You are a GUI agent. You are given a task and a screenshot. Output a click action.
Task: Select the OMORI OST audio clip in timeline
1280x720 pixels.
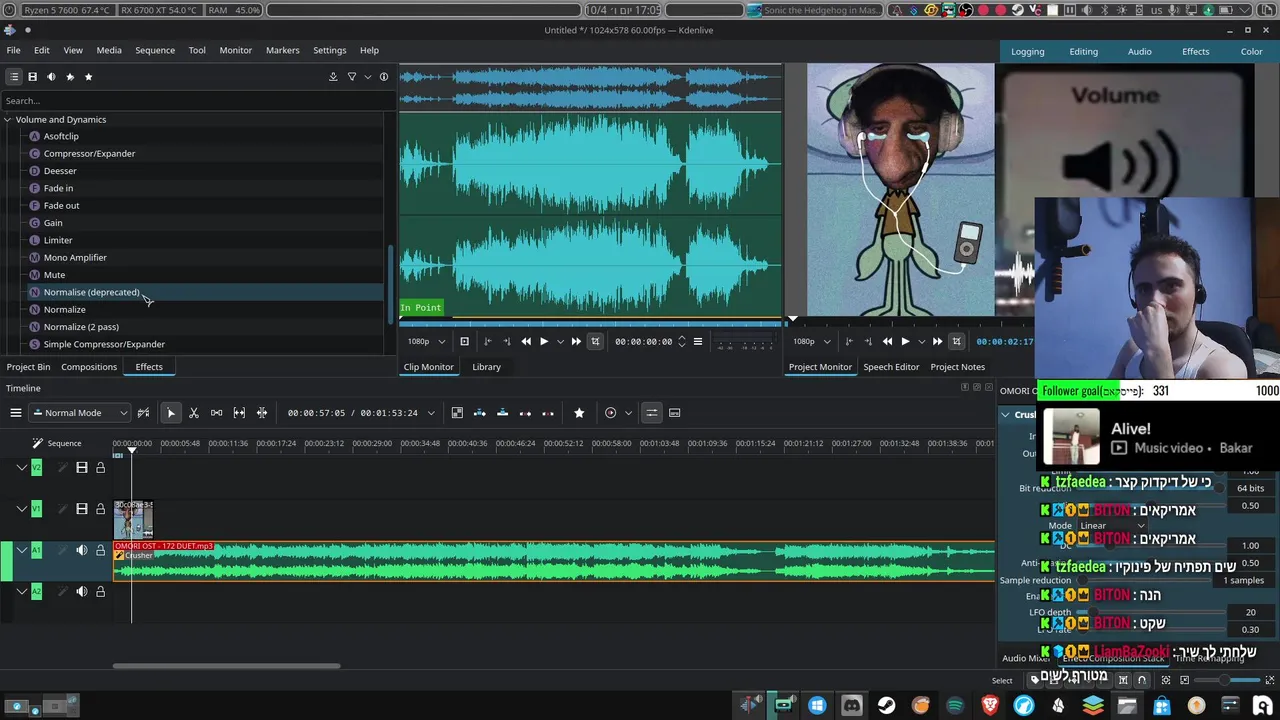(x=554, y=561)
